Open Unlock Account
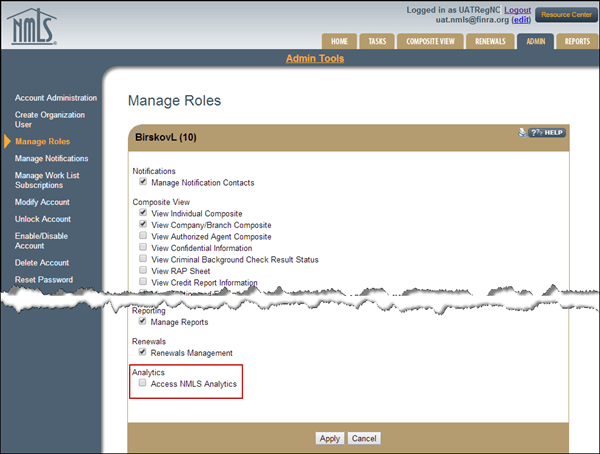 43,219
